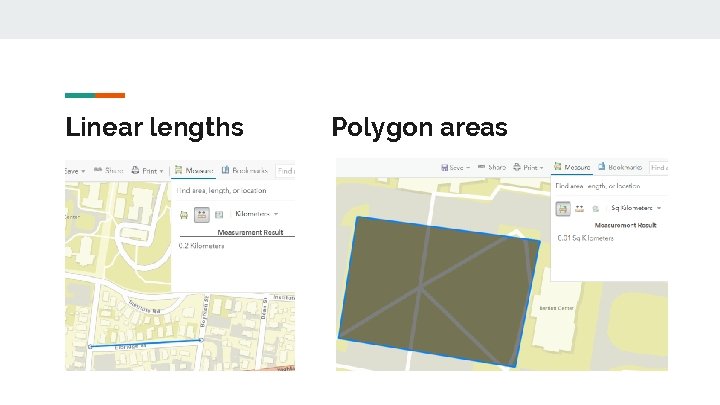Expand the Save dropdown arrow in the Linear lengths toolbar
Screen dimensions: 720x405
point(83,171)
